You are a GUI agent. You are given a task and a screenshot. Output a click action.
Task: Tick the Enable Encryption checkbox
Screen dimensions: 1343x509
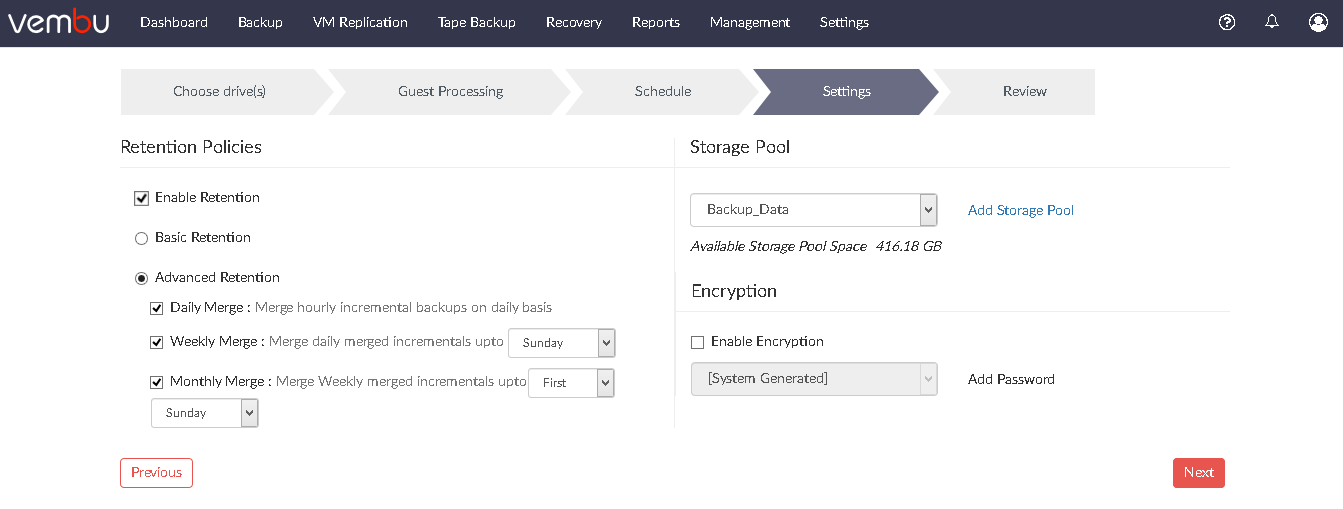point(698,342)
